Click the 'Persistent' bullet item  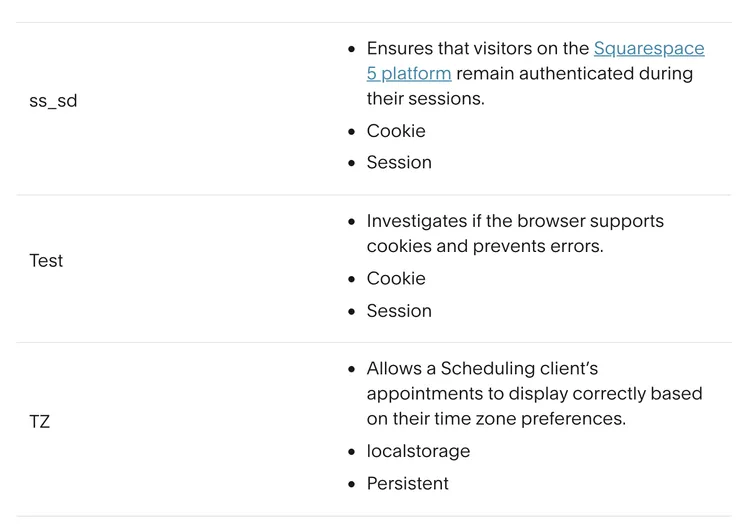pos(407,483)
